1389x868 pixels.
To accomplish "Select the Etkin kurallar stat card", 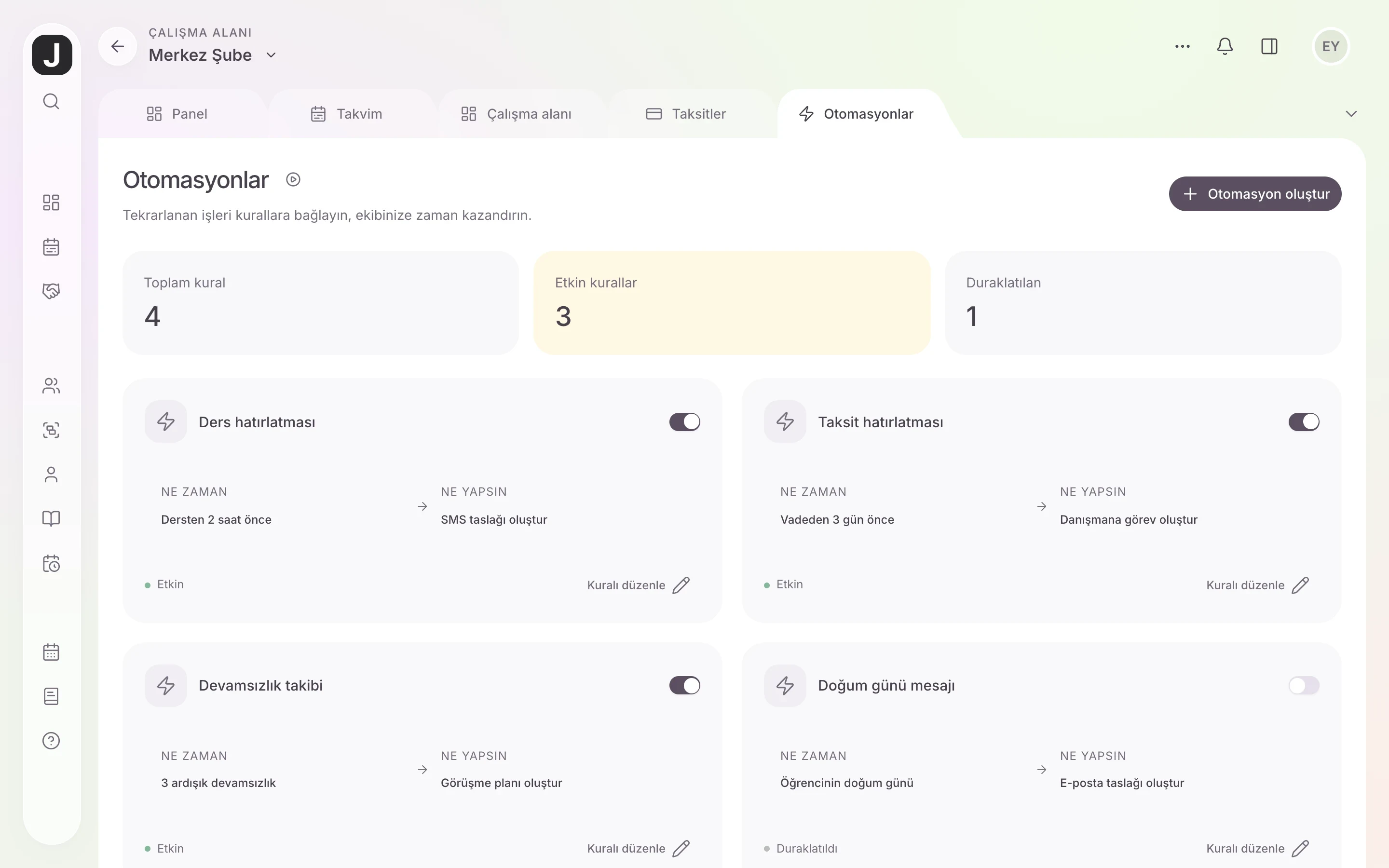I will tap(732, 302).
